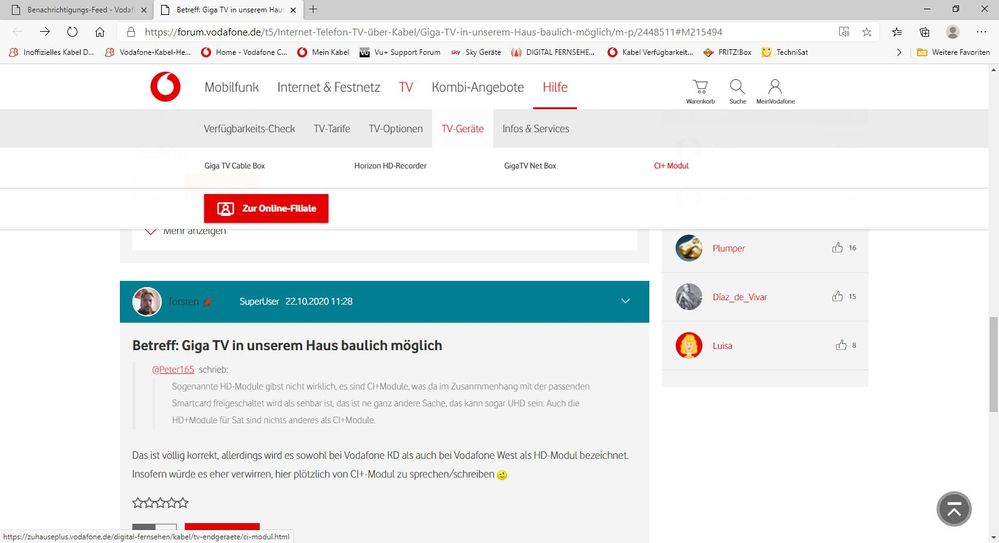Screen dimensions: 999x543
Task: Open Torsten username in post header
Action: pyautogui.click(x=183, y=301)
